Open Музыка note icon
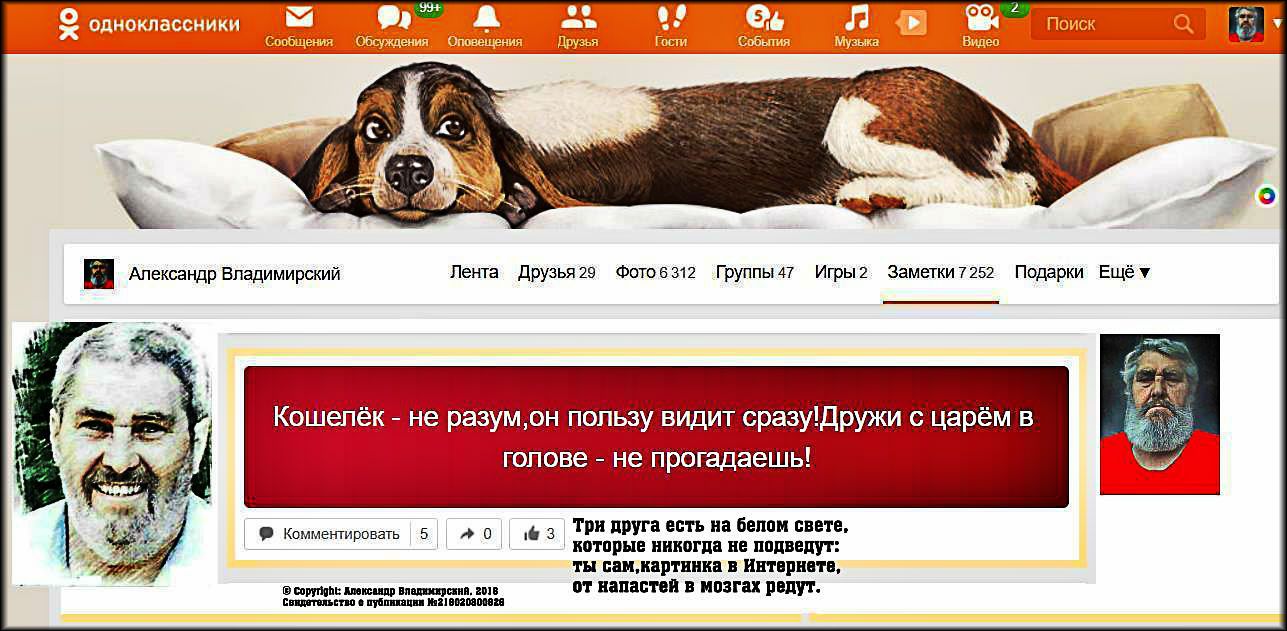Viewport: 1287px width, 631px height. (856, 18)
